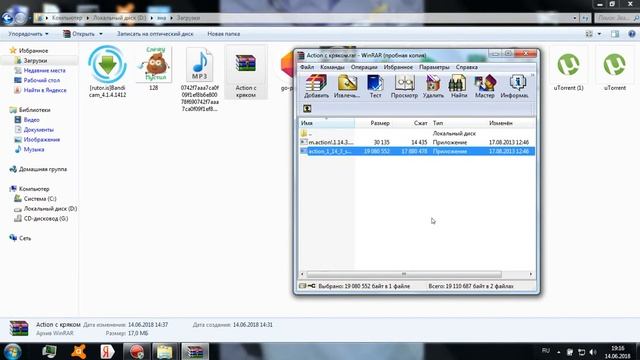Viewport: 640px width, 360px height.
Task: Open Explorer view options dropdown arrow
Action: pyautogui.click(x=599, y=34)
